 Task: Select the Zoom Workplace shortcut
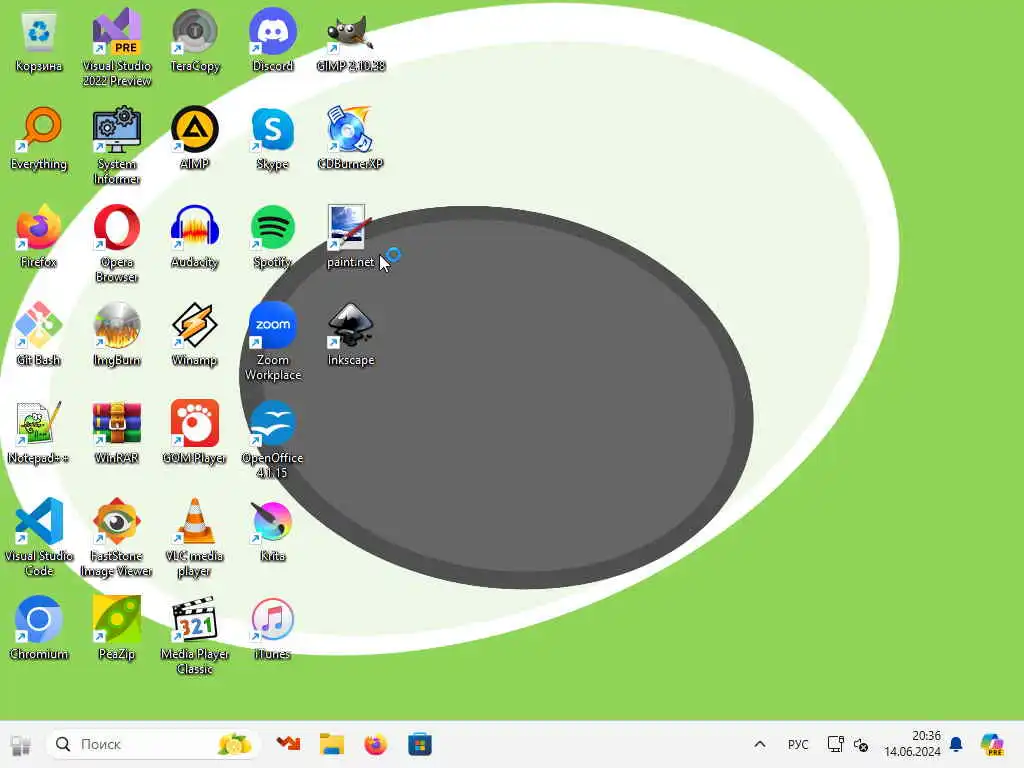click(x=272, y=342)
